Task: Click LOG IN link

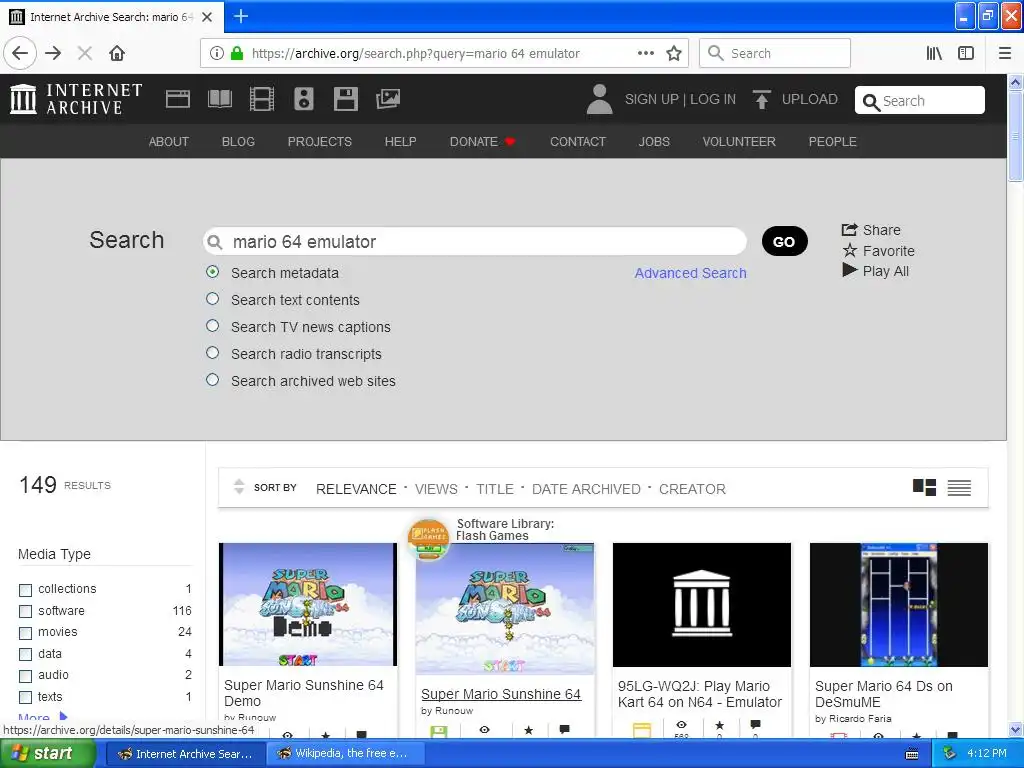Action: (713, 99)
